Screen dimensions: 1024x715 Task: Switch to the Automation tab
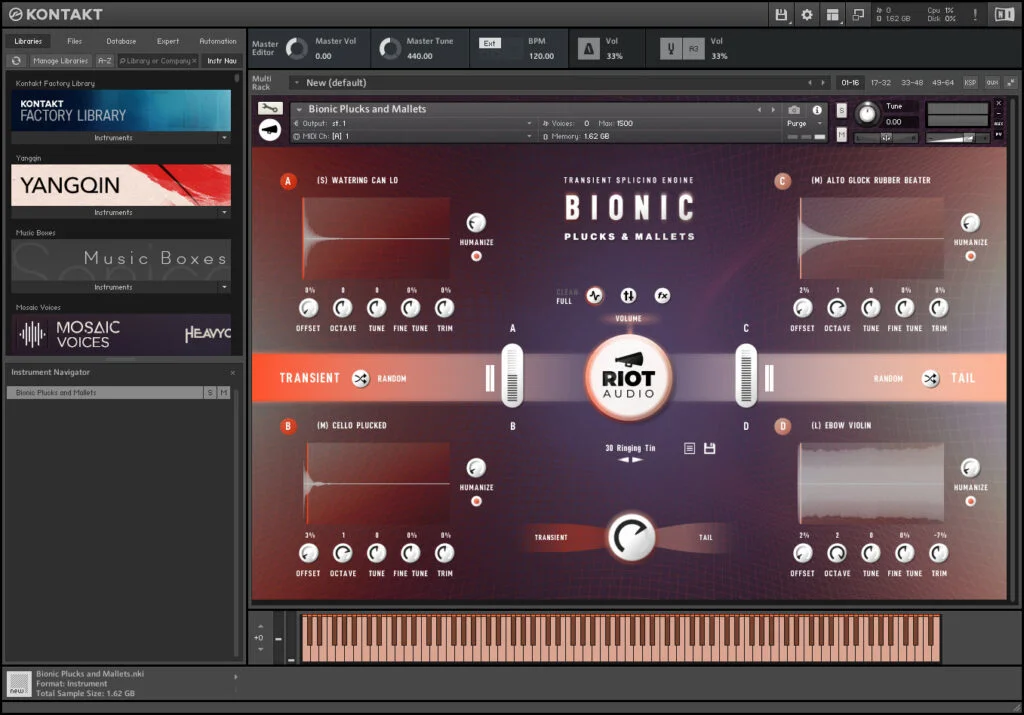coord(218,41)
